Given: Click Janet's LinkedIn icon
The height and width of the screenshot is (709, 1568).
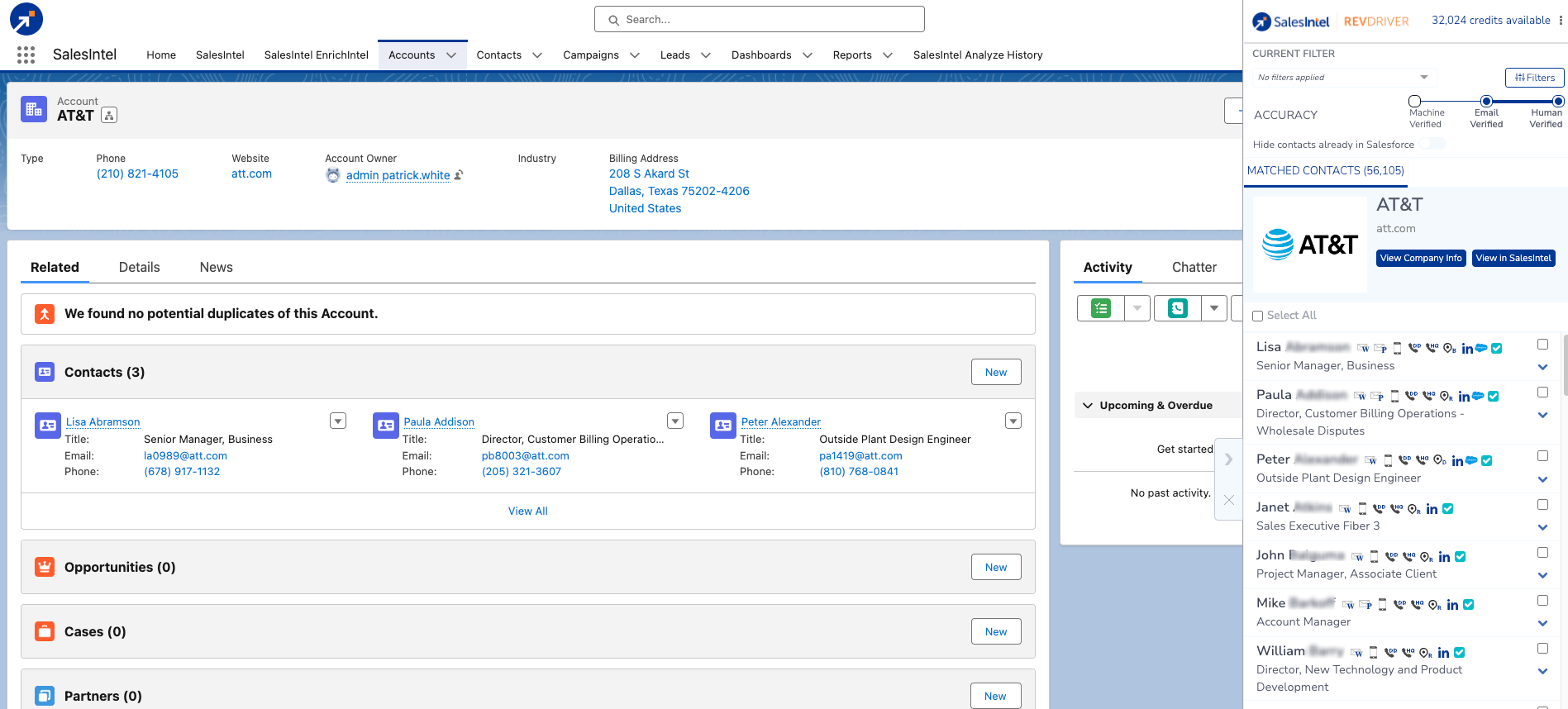Looking at the screenshot, I should coord(1432,508).
